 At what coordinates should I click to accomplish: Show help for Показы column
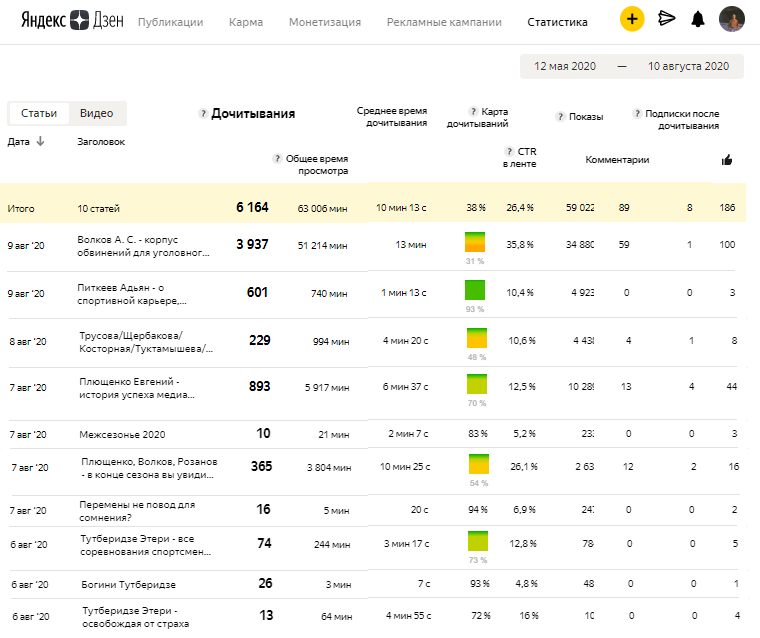[560, 116]
